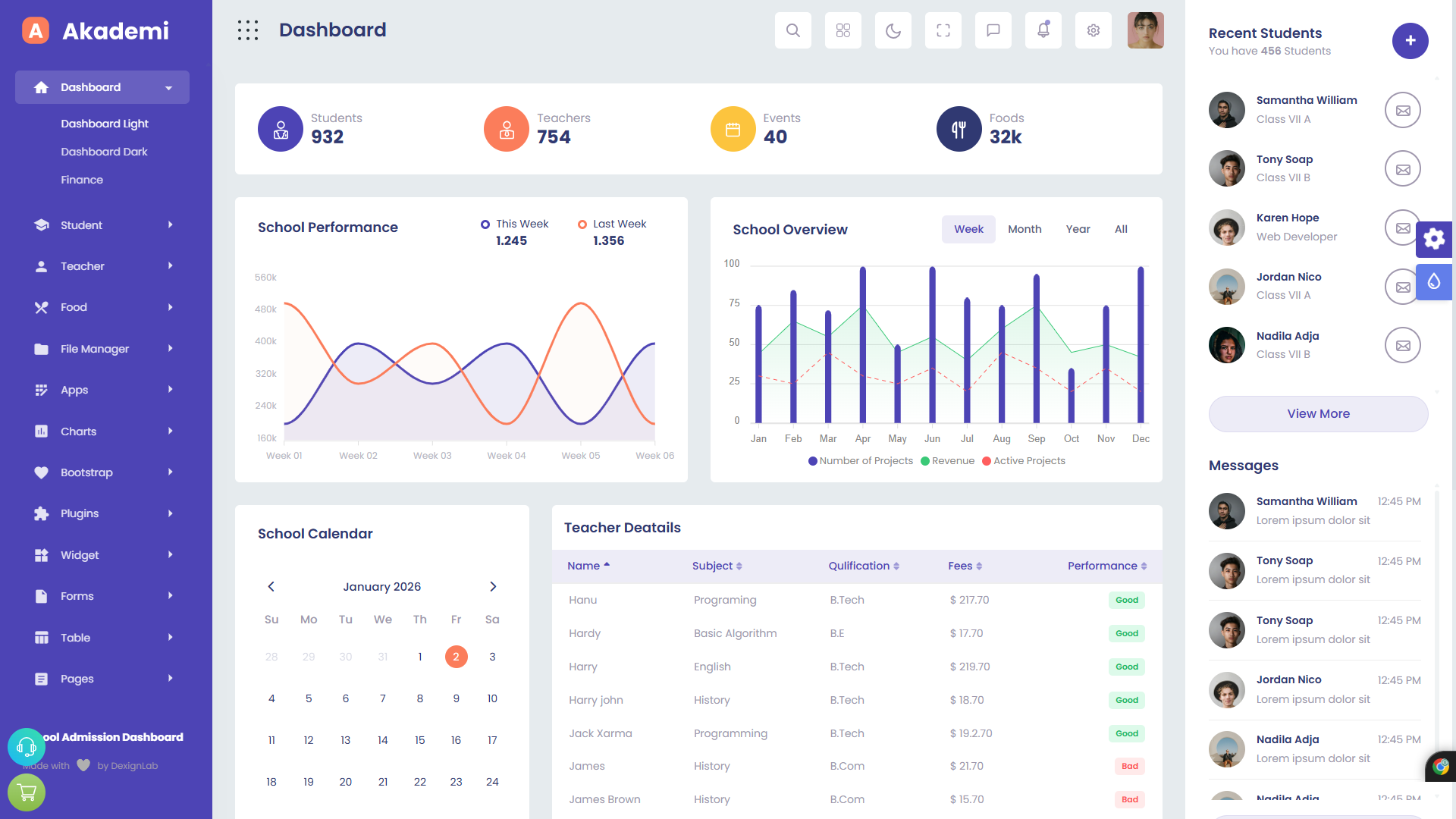Image resolution: width=1456 pixels, height=819 pixels.
Task: Email Samantha William via envelope icon
Action: click(1402, 111)
